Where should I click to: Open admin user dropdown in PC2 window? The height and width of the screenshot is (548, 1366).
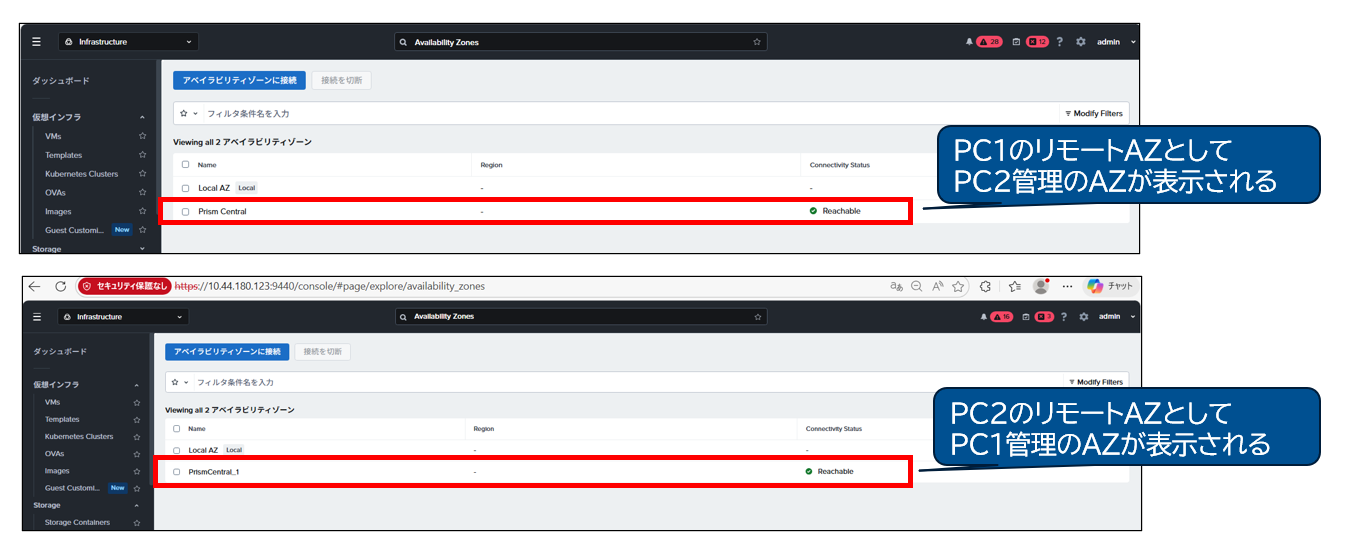tap(1118, 317)
